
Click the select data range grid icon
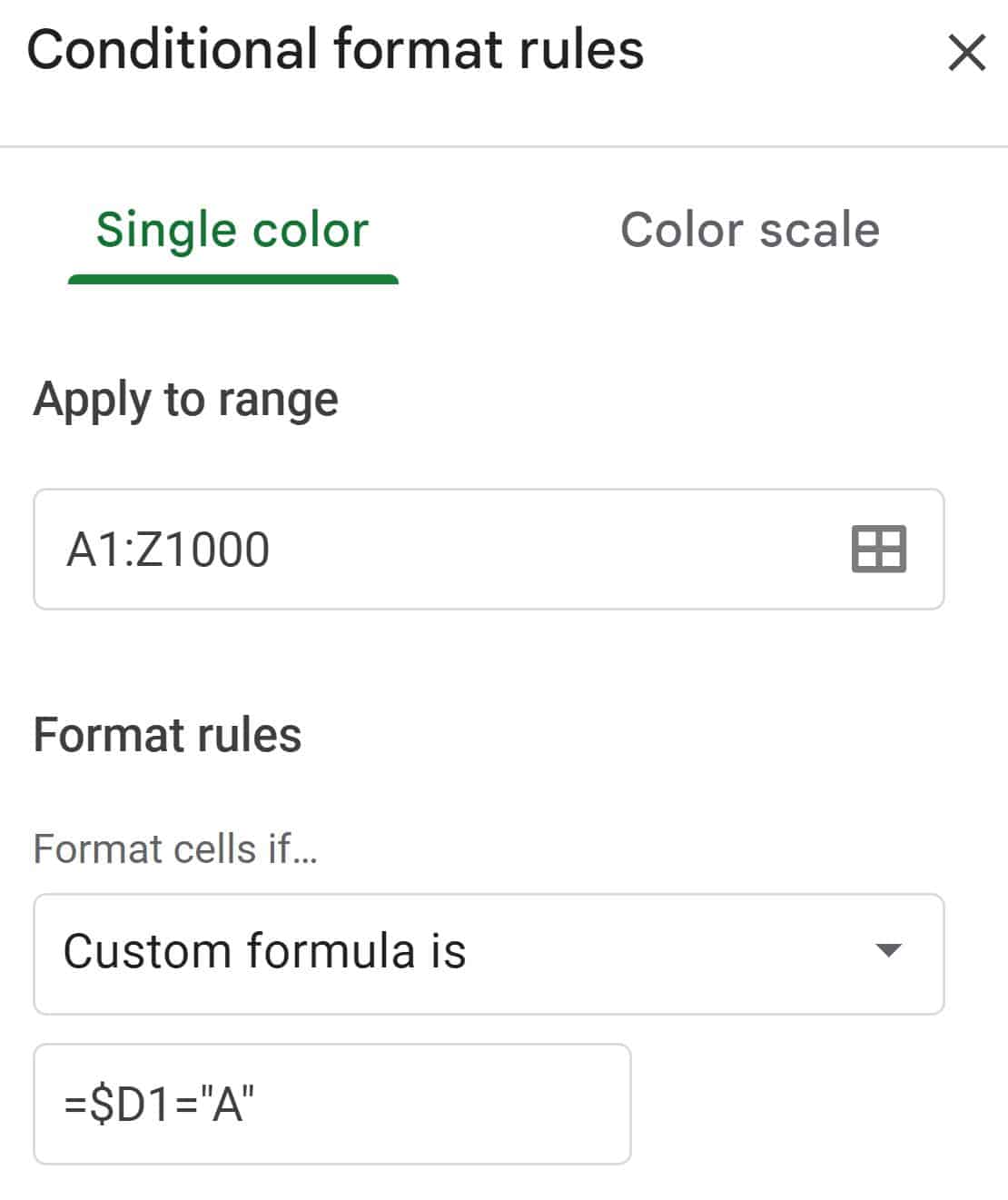(878, 549)
